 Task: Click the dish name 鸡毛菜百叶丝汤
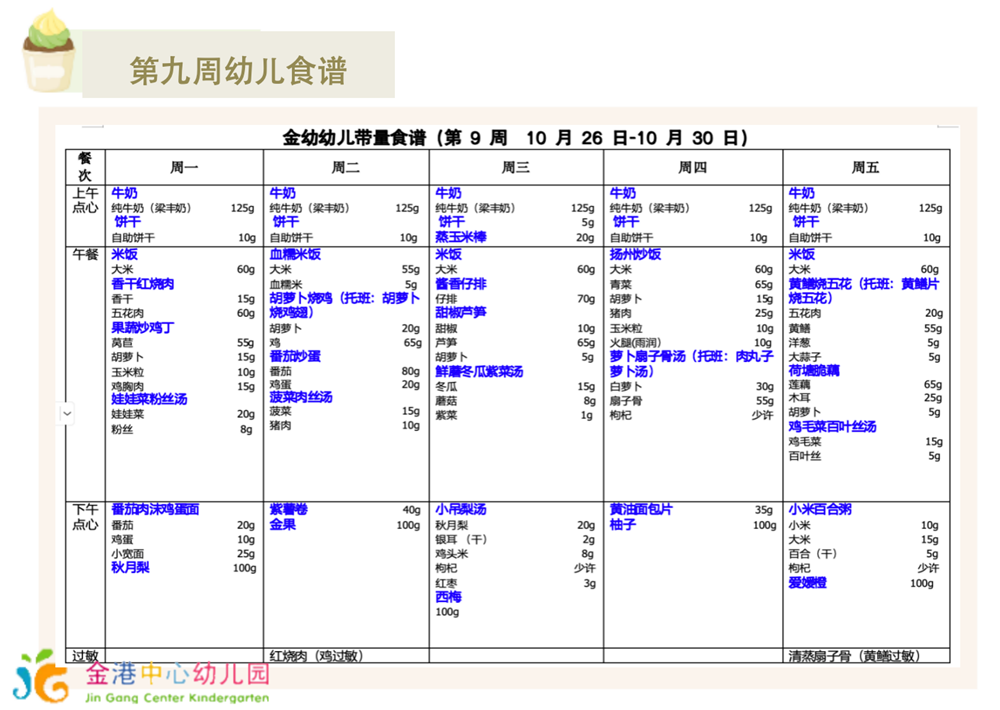[832, 426]
